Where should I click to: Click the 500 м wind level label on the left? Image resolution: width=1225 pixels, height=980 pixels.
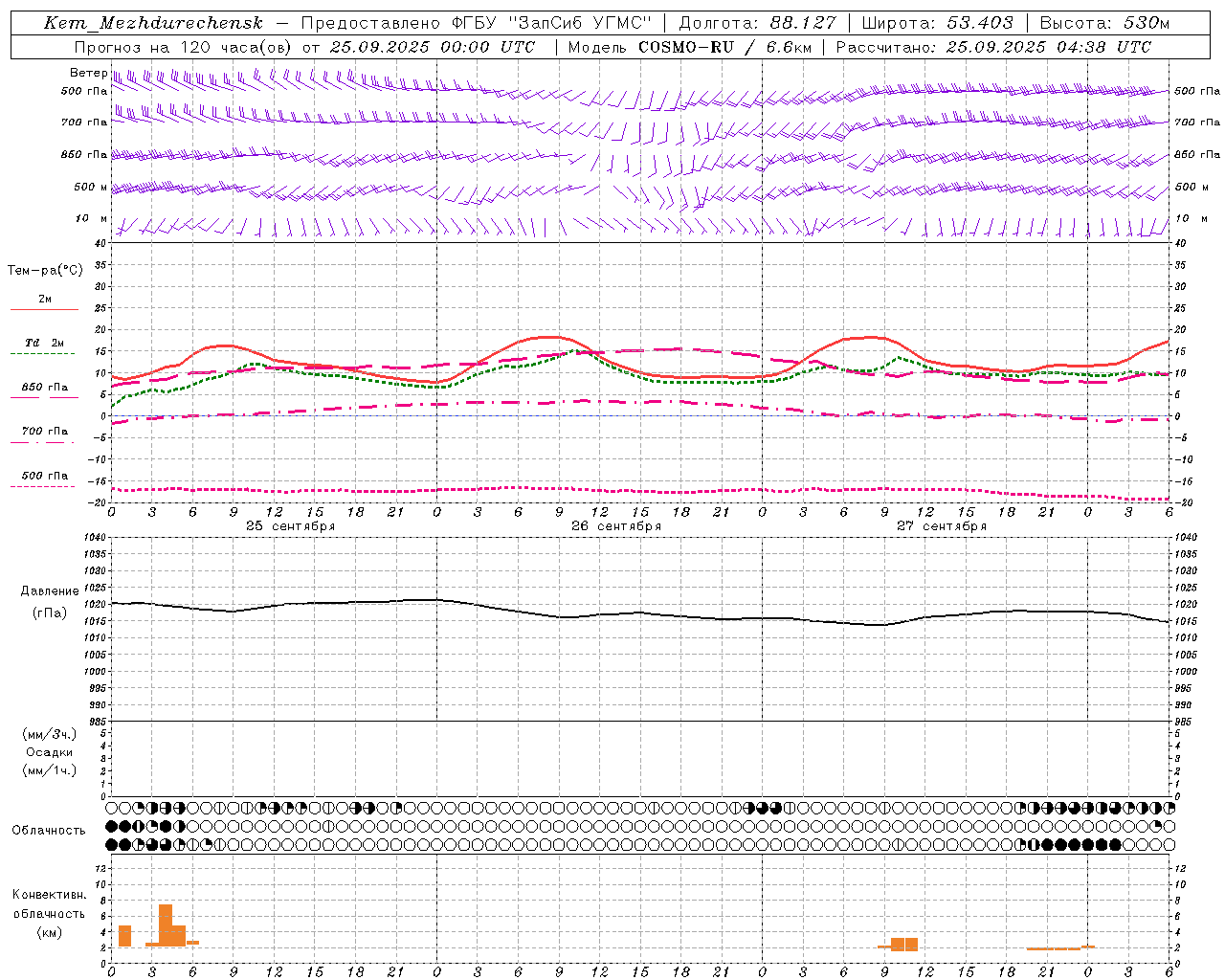click(x=91, y=188)
